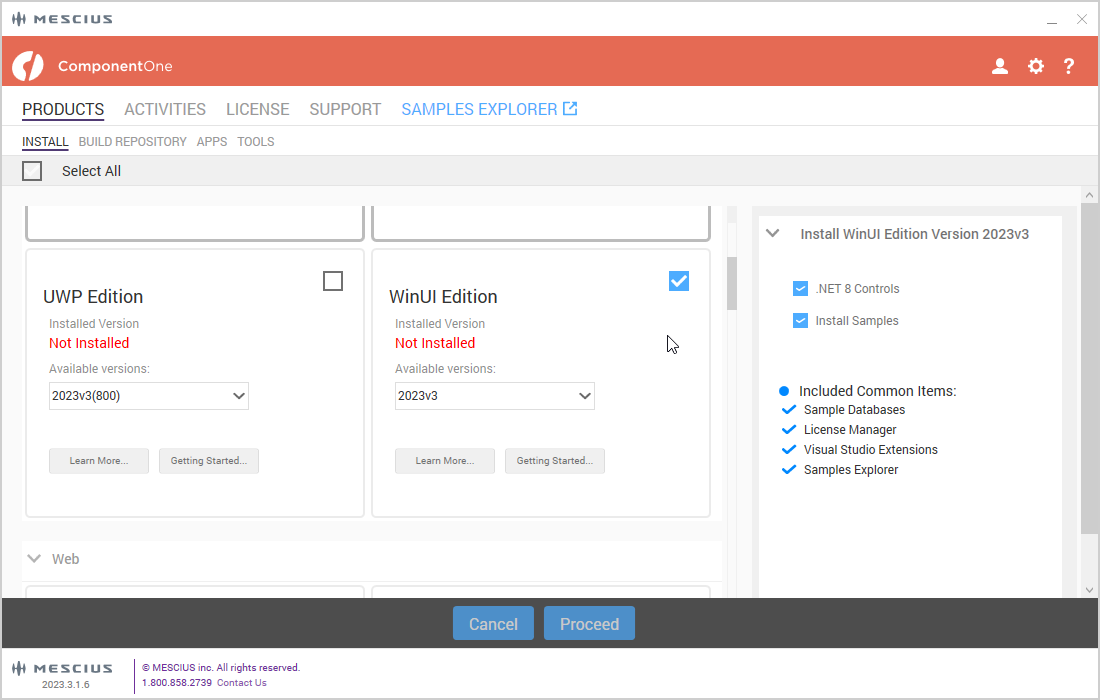The image size is (1100, 700).
Task: Click the help question mark icon
Action: tap(1069, 66)
